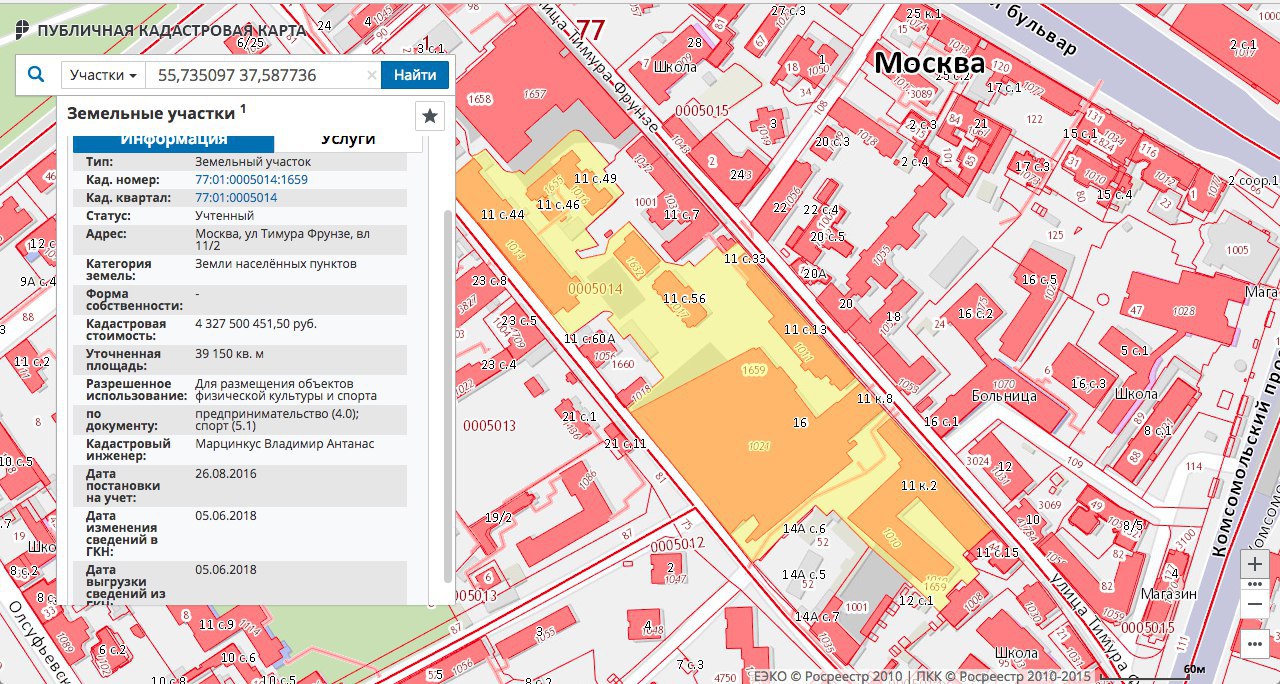Click the Москва city label on the map
Screen dimensions: 1280x684
(929, 63)
